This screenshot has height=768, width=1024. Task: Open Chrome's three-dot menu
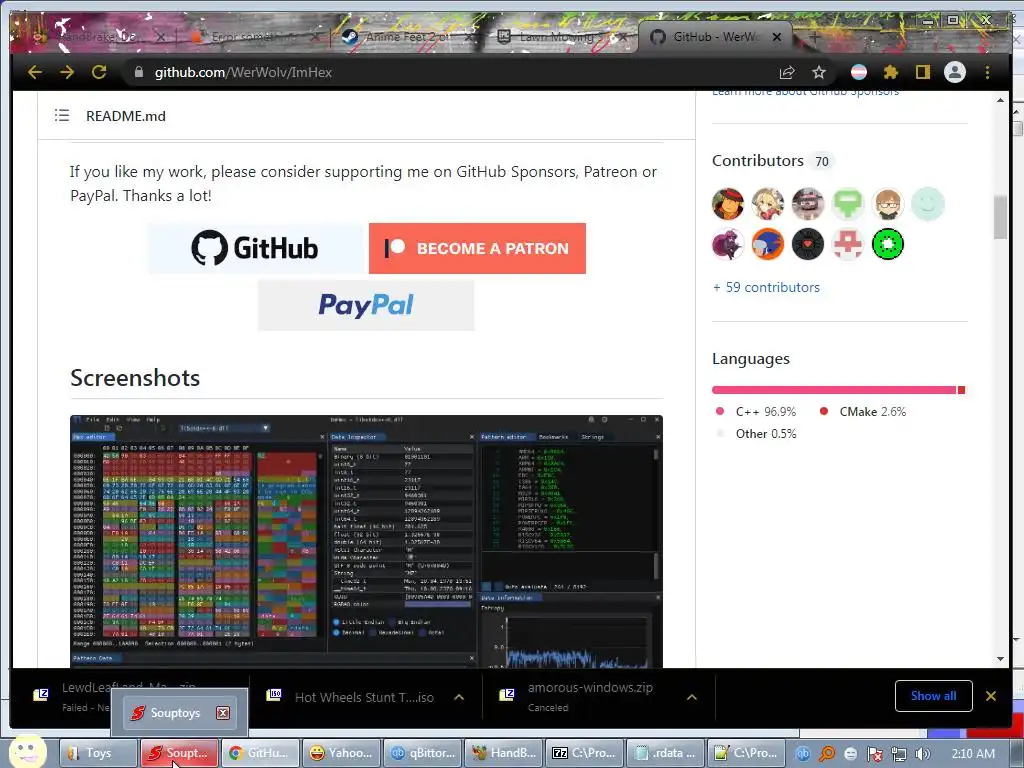click(987, 72)
